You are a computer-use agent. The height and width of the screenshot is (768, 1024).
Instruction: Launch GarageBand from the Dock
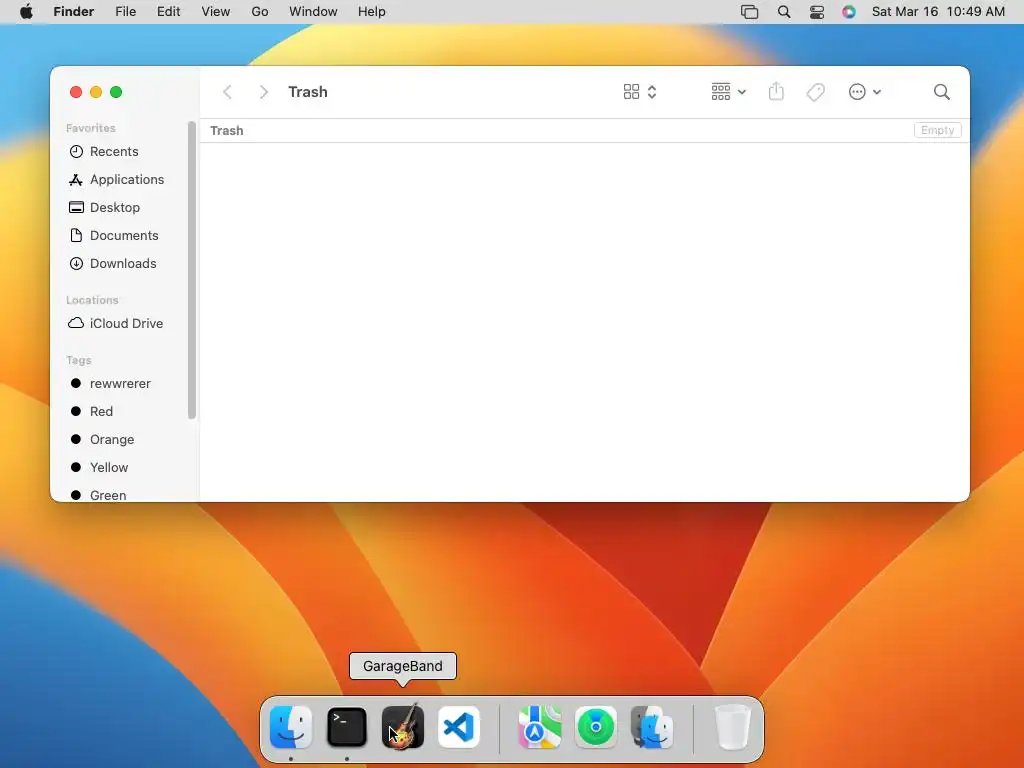click(403, 727)
